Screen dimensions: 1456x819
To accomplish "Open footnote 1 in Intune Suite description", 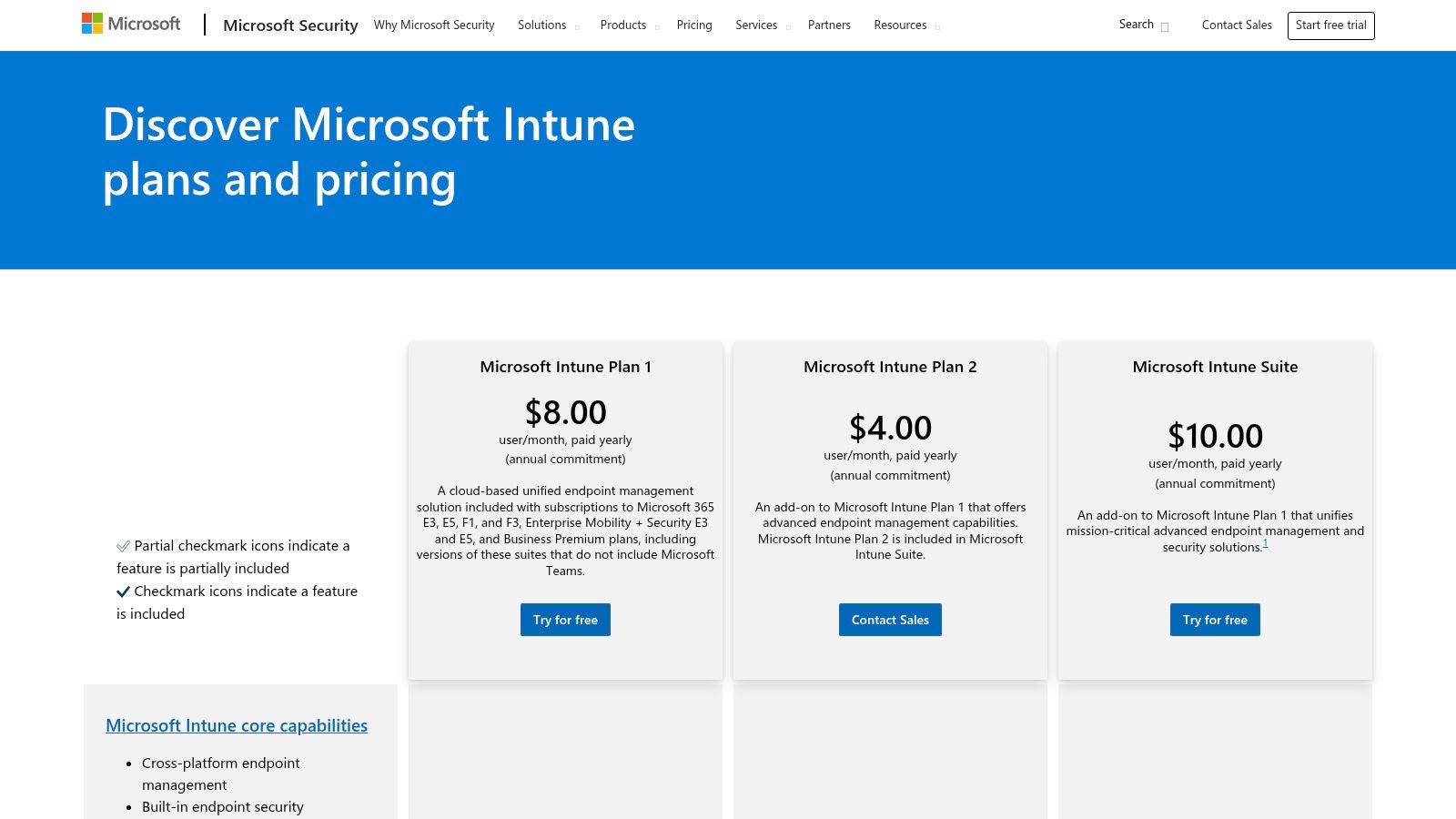I will coord(1265,543).
